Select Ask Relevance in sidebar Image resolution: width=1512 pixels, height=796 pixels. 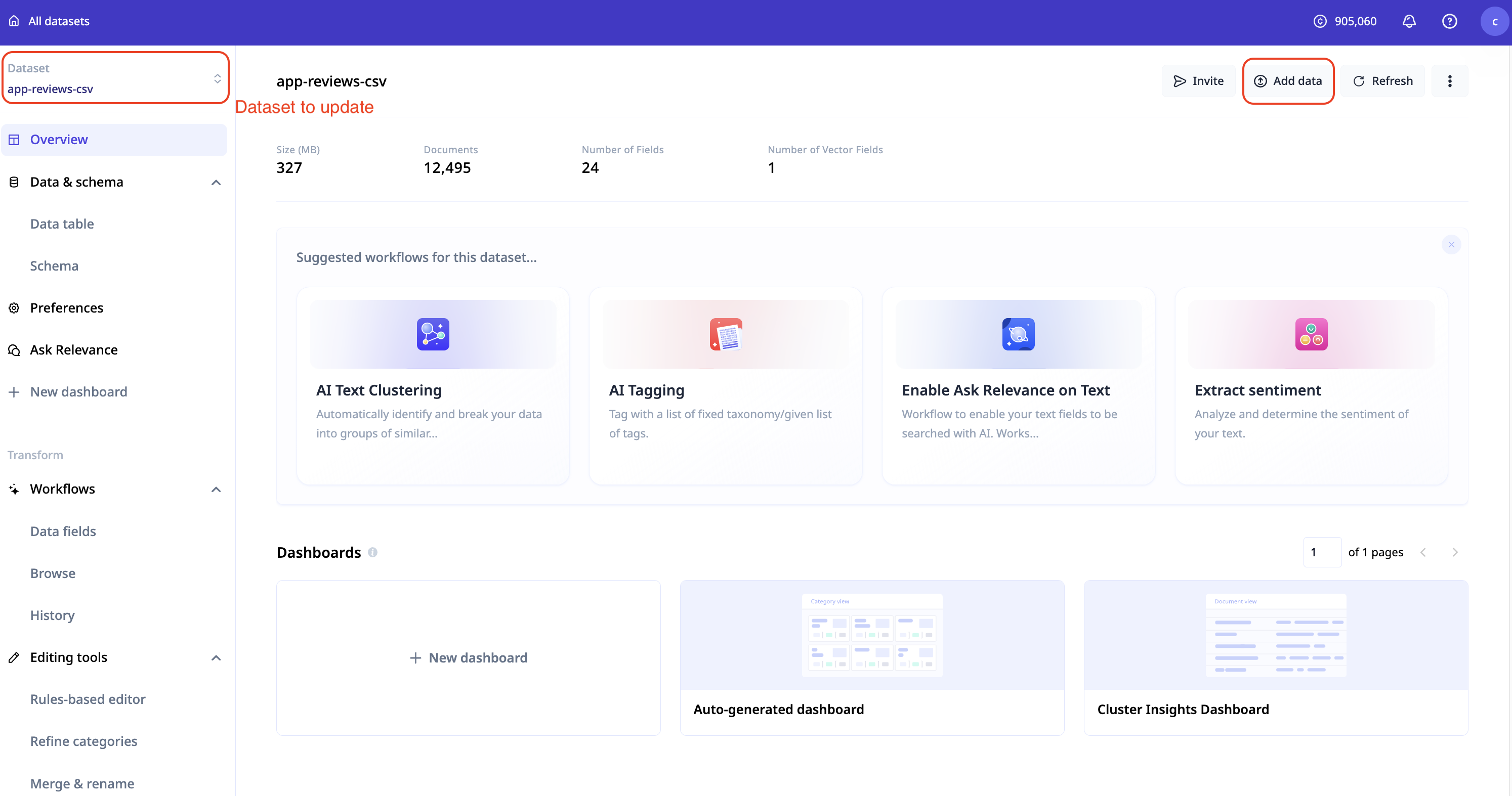click(73, 349)
